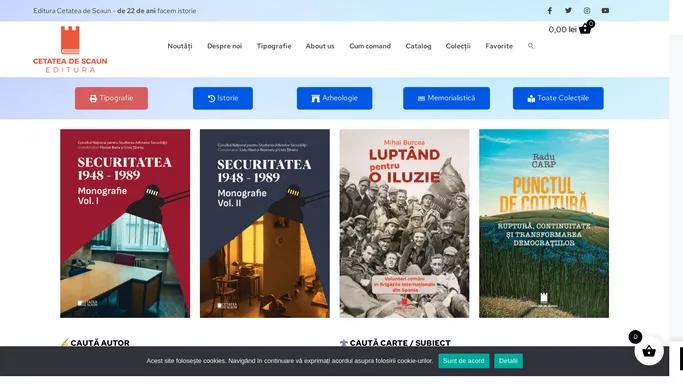
Task: Click the Cetatea de Scaun logo
Action: [70, 49]
